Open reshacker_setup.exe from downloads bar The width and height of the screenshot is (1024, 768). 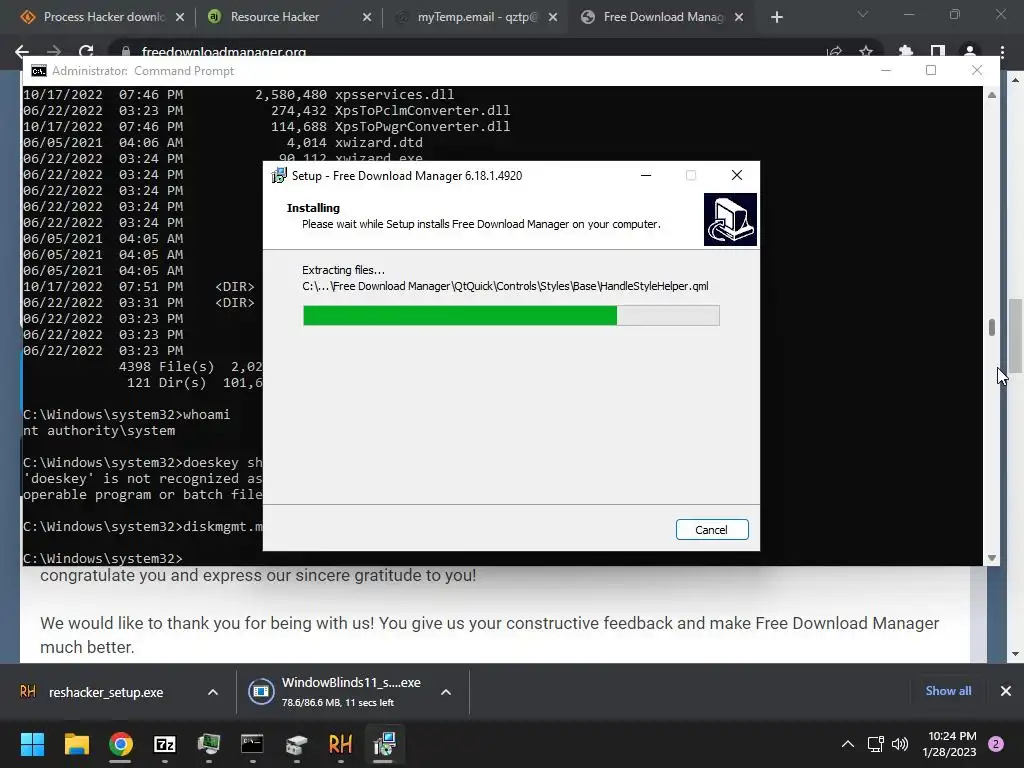(106, 692)
